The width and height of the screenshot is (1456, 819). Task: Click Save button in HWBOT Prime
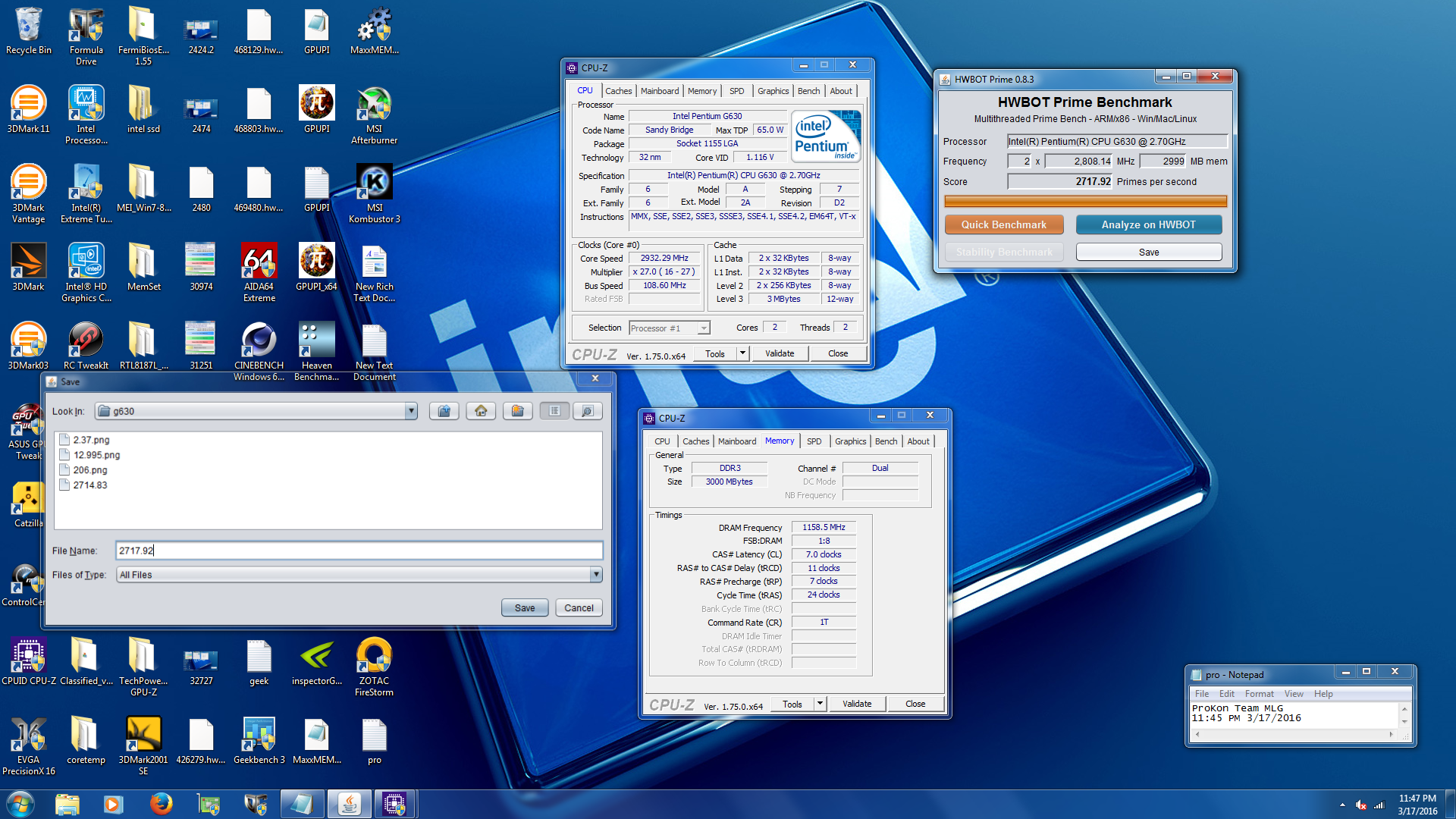click(1148, 252)
